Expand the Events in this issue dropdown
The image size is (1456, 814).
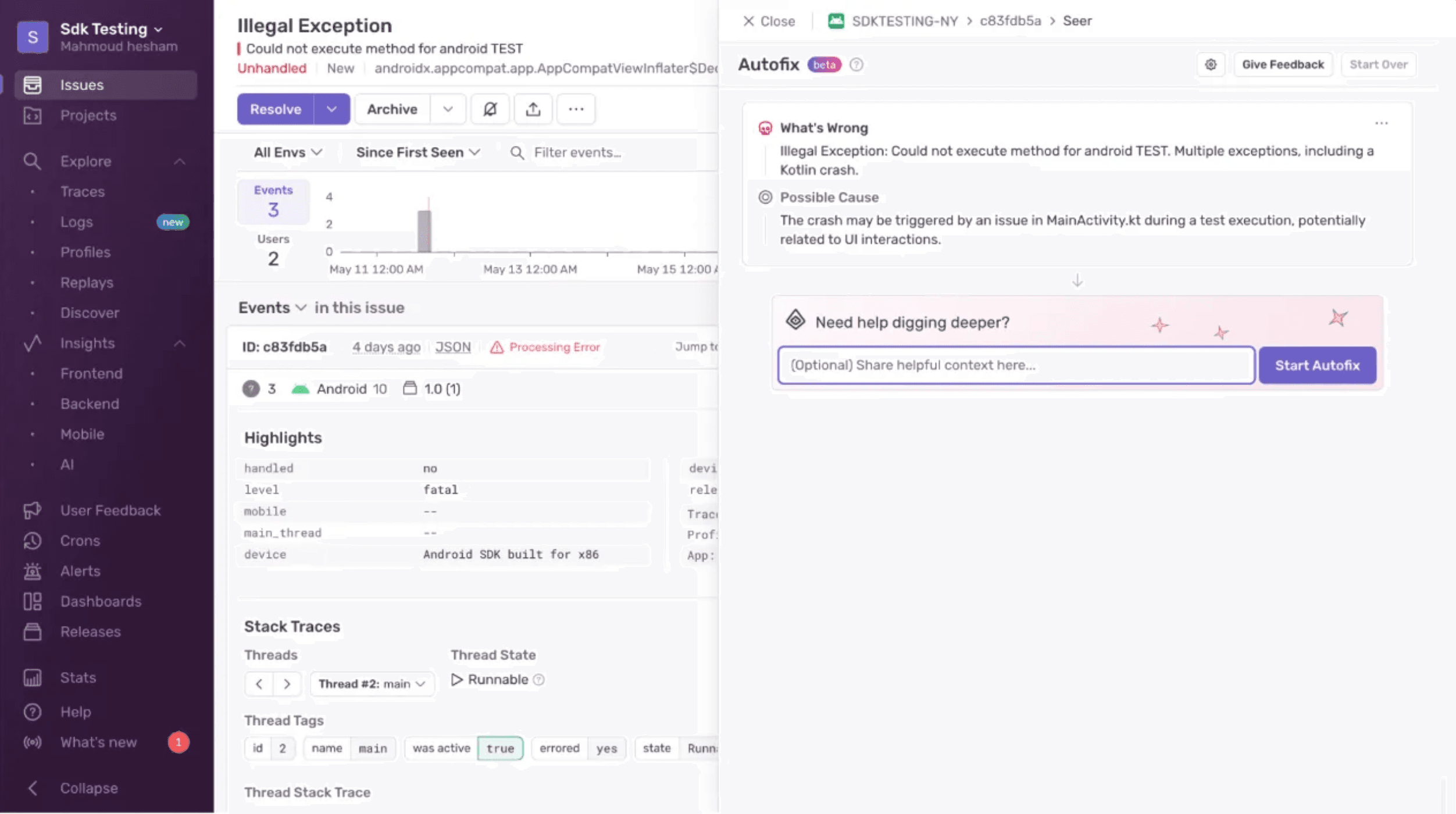[272, 307]
